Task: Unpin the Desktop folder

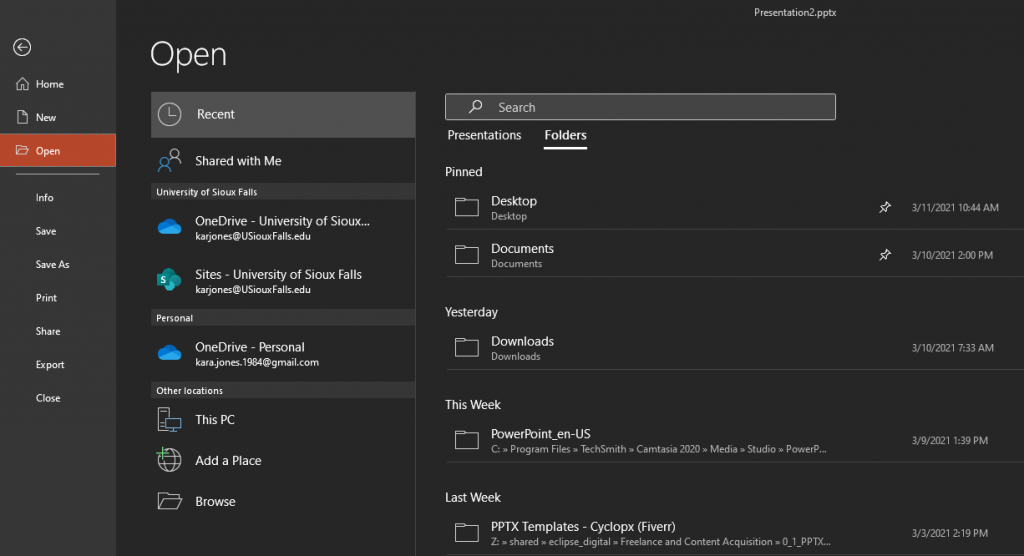Action: (885, 207)
